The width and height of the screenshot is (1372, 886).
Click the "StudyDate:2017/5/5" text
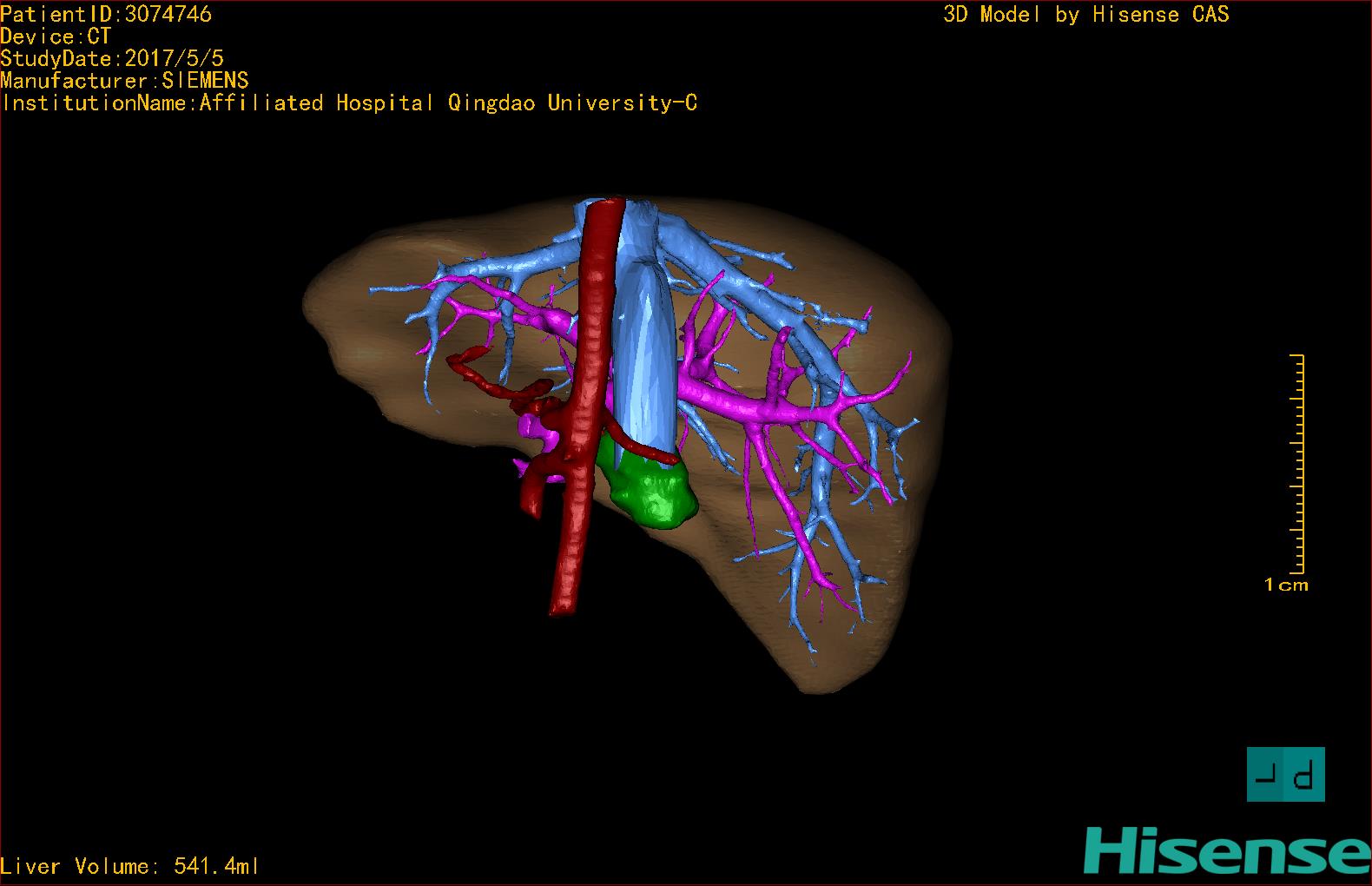tap(112, 58)
